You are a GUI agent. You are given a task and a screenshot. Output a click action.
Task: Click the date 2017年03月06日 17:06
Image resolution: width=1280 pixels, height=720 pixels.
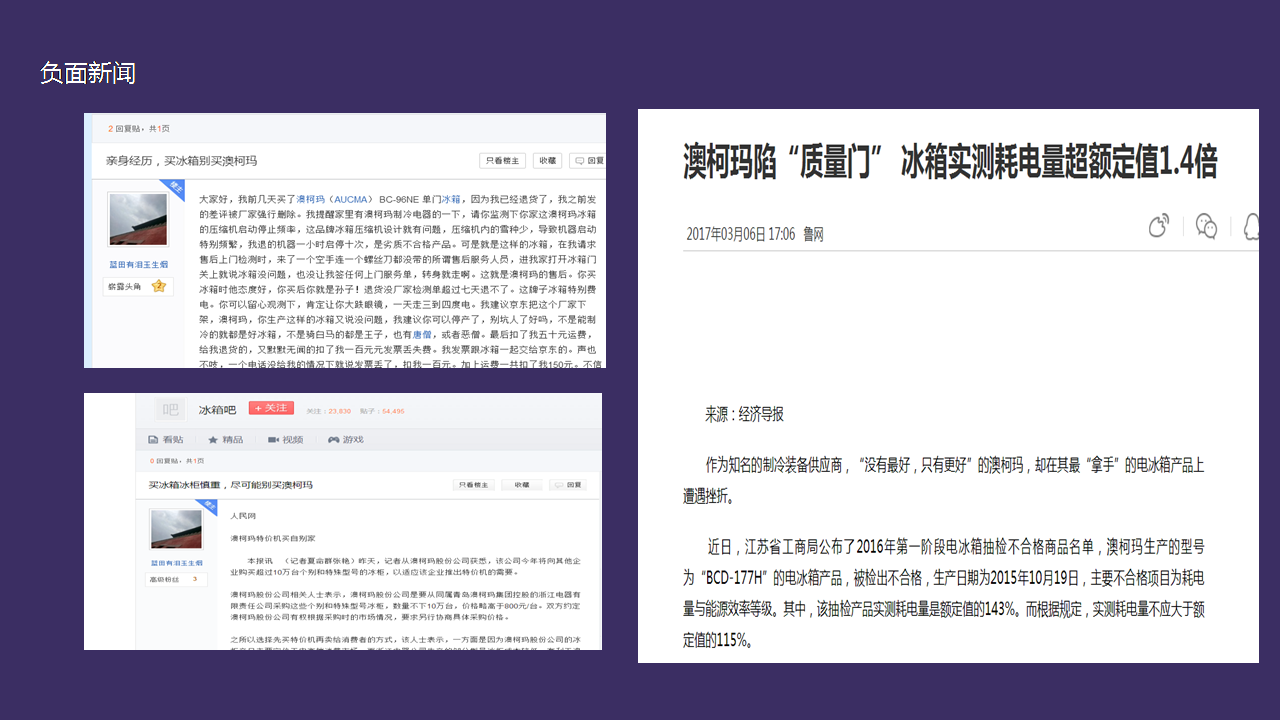click(740, 234)
